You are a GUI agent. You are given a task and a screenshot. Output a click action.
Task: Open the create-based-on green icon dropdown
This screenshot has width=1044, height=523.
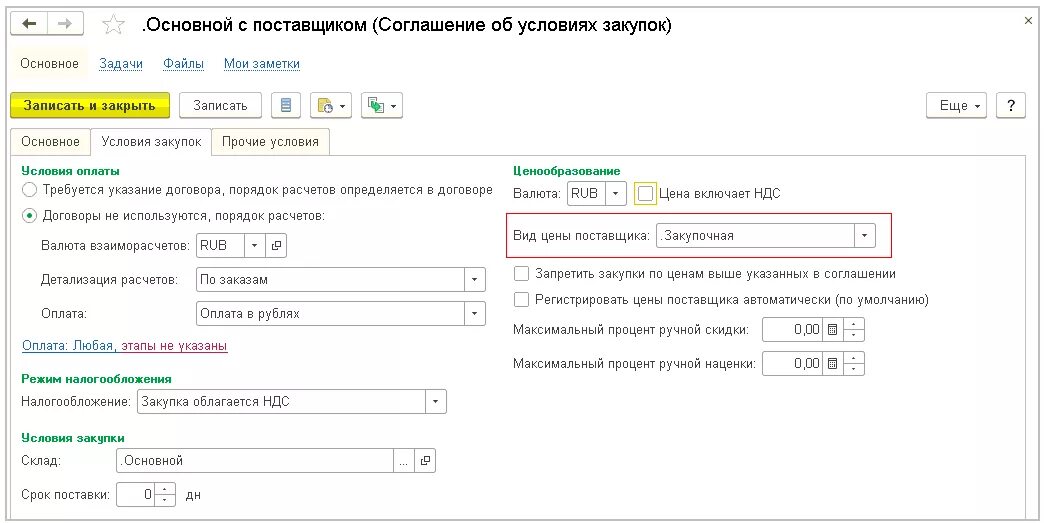(x=382, y=105)
